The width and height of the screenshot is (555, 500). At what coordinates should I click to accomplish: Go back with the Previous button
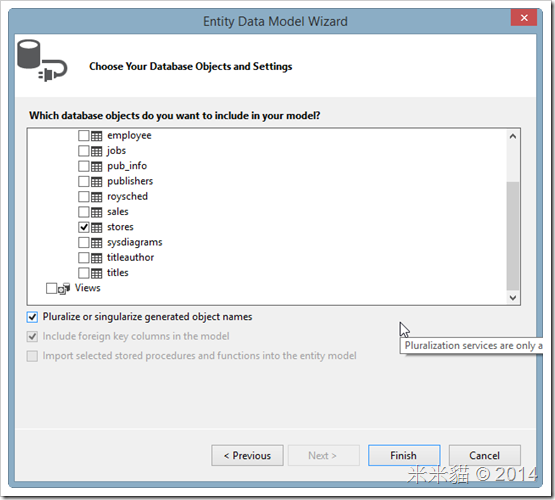247,455
